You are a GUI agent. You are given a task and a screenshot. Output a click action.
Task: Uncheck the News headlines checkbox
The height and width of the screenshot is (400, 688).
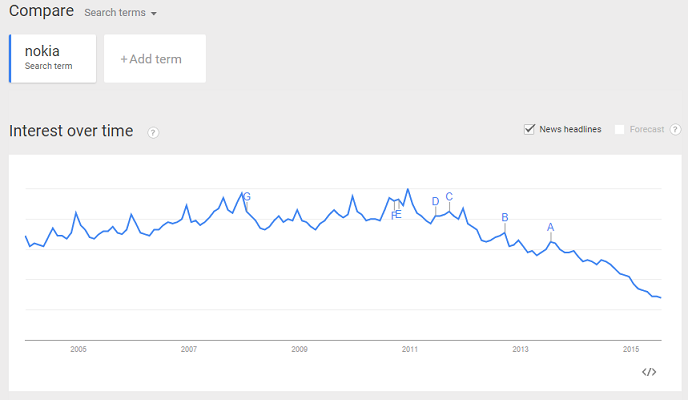coord(529,129)
